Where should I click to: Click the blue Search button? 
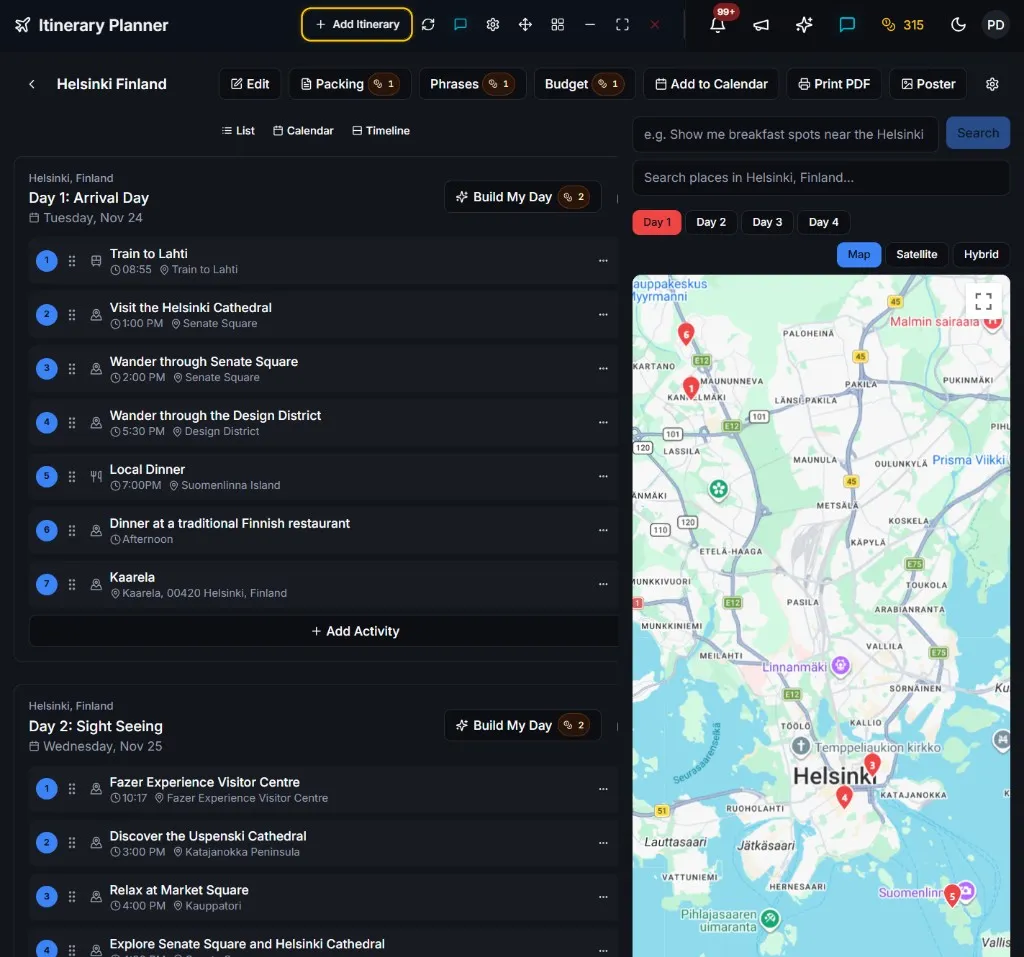(x=978, y=133)
